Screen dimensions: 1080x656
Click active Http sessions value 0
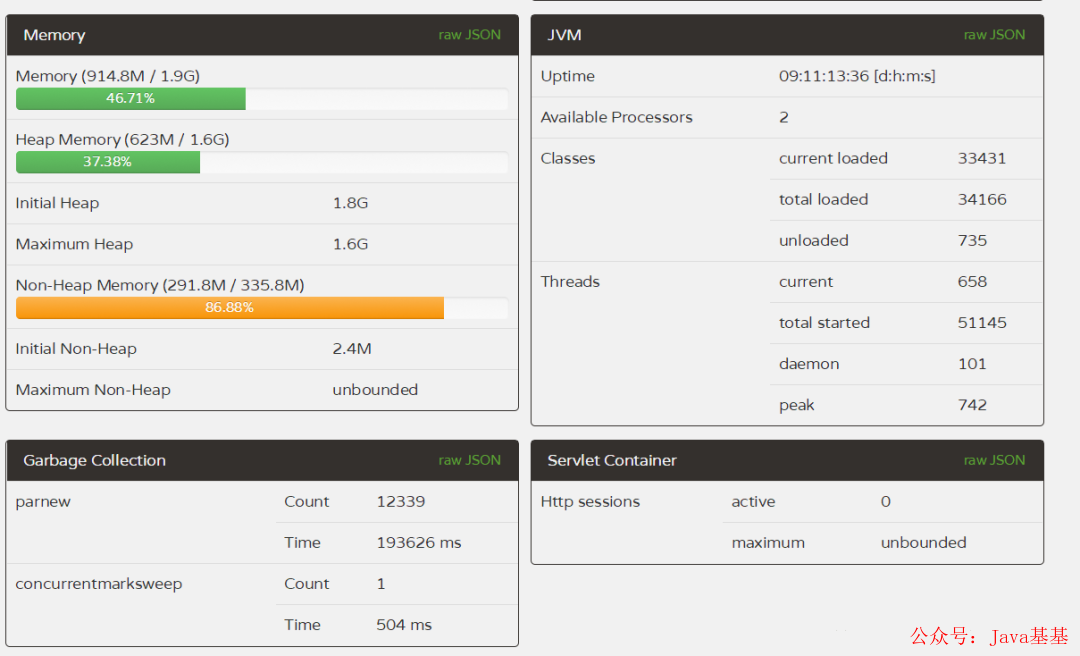click(x=885, y=502)
